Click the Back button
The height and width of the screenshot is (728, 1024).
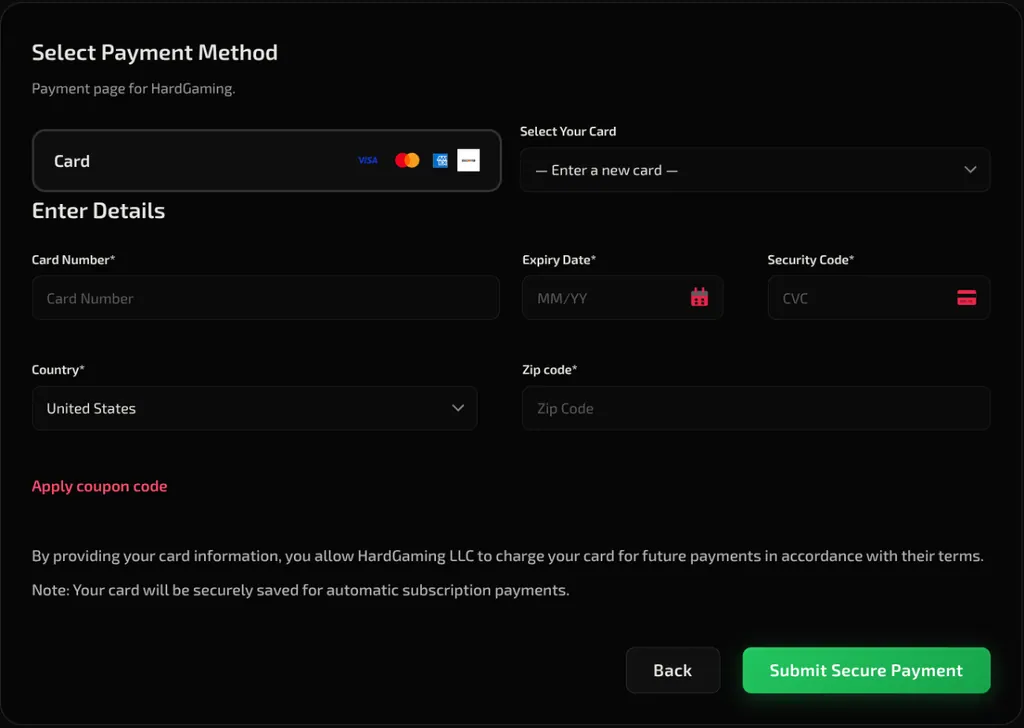673,671
